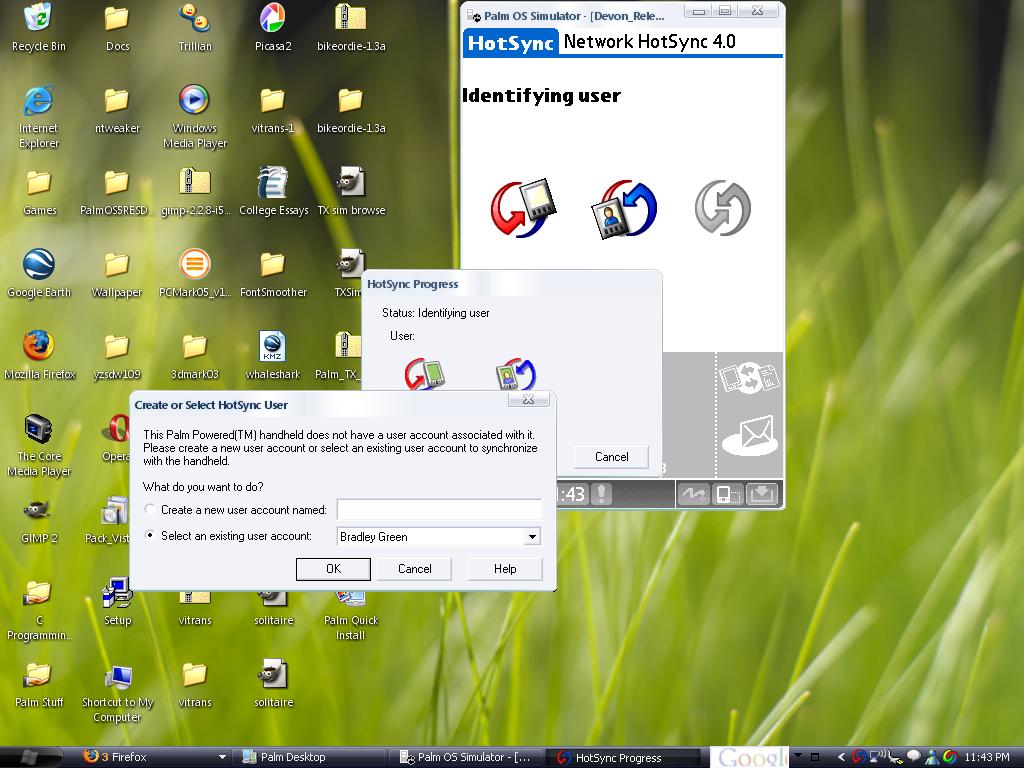The height and width of the screenshot is (768, 1024).
Task: Click Cancel in the Create or Select HotSync User dialog
Action: point(415,569)
